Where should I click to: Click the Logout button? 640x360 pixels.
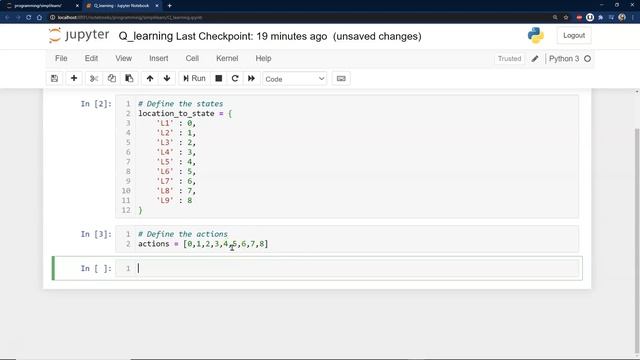point(574,36)
